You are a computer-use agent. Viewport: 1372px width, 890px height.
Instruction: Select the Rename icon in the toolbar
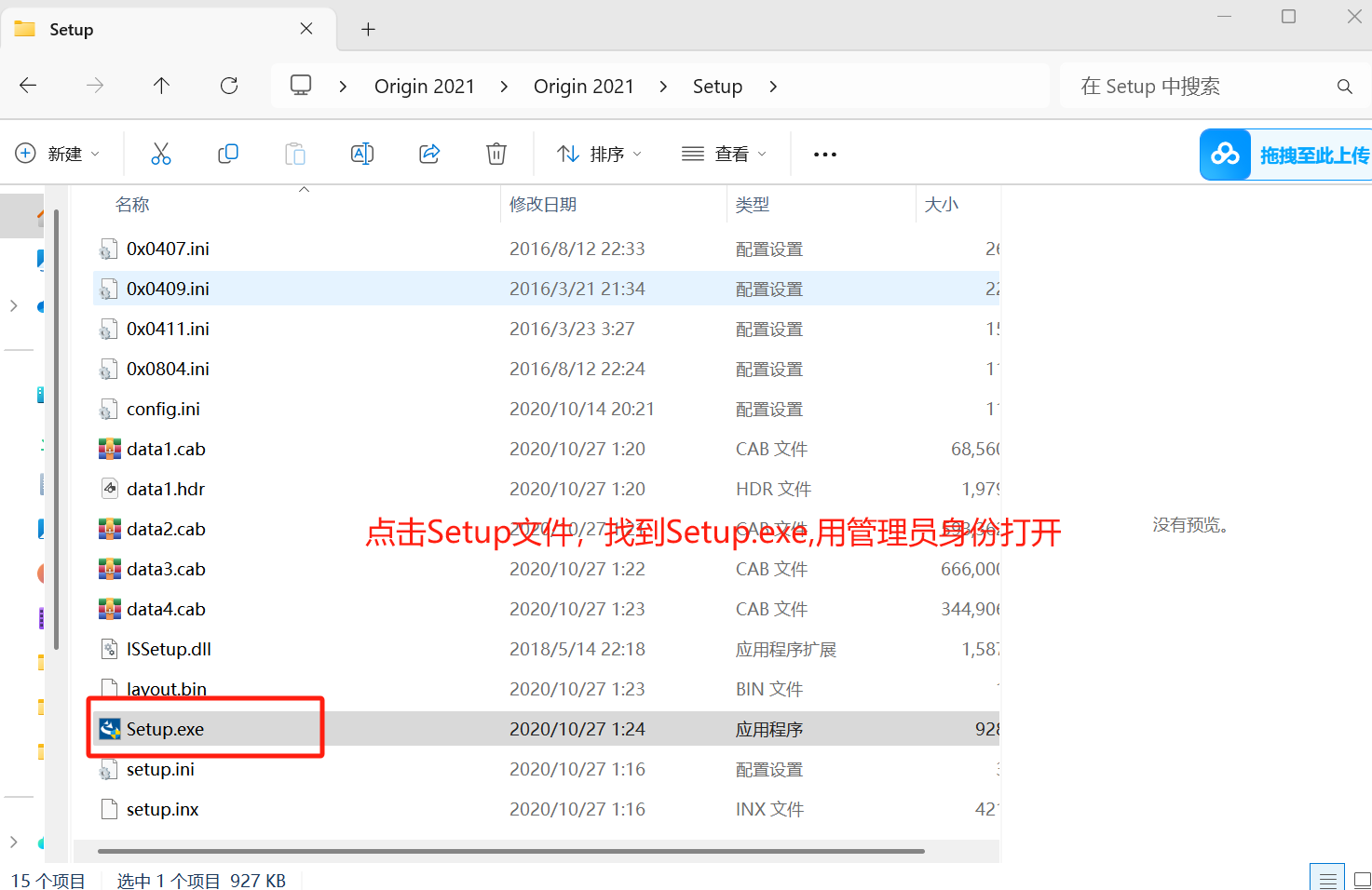click(x=362, y=154)
